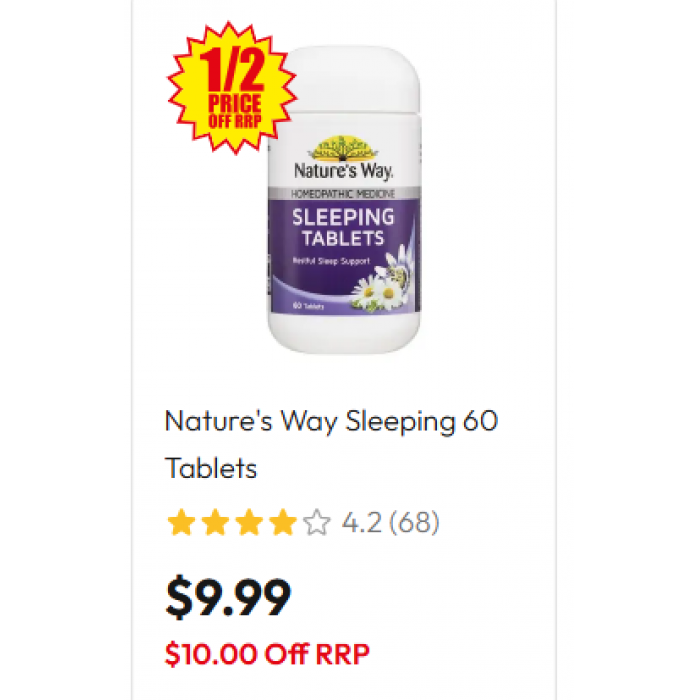Viewport: 700px width, 700px height.
Task: Open the Nature's Way Sleeping 60 Tablets link
Action: (x=331, y=444)
